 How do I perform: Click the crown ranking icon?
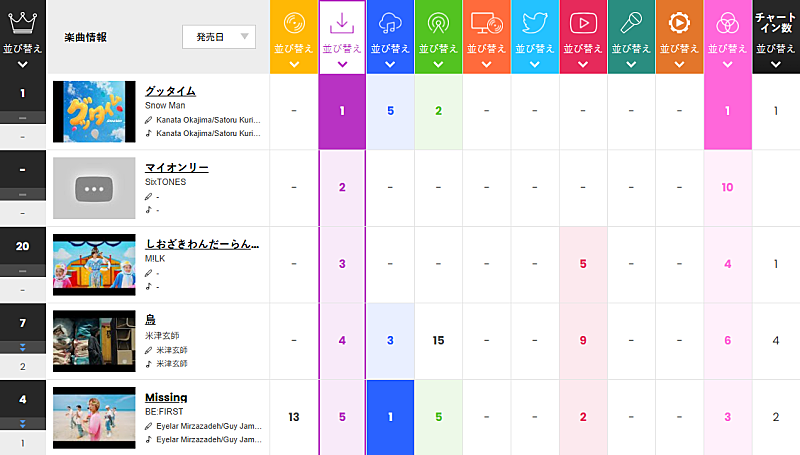click(22, 23)
